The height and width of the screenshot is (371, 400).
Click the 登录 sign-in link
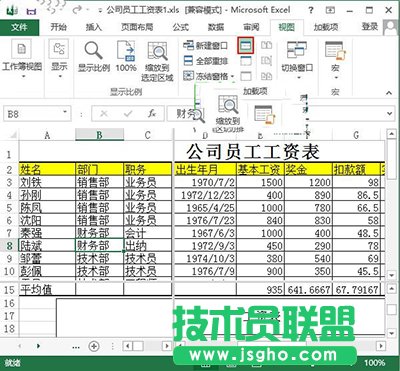click(x=370, y=27)
